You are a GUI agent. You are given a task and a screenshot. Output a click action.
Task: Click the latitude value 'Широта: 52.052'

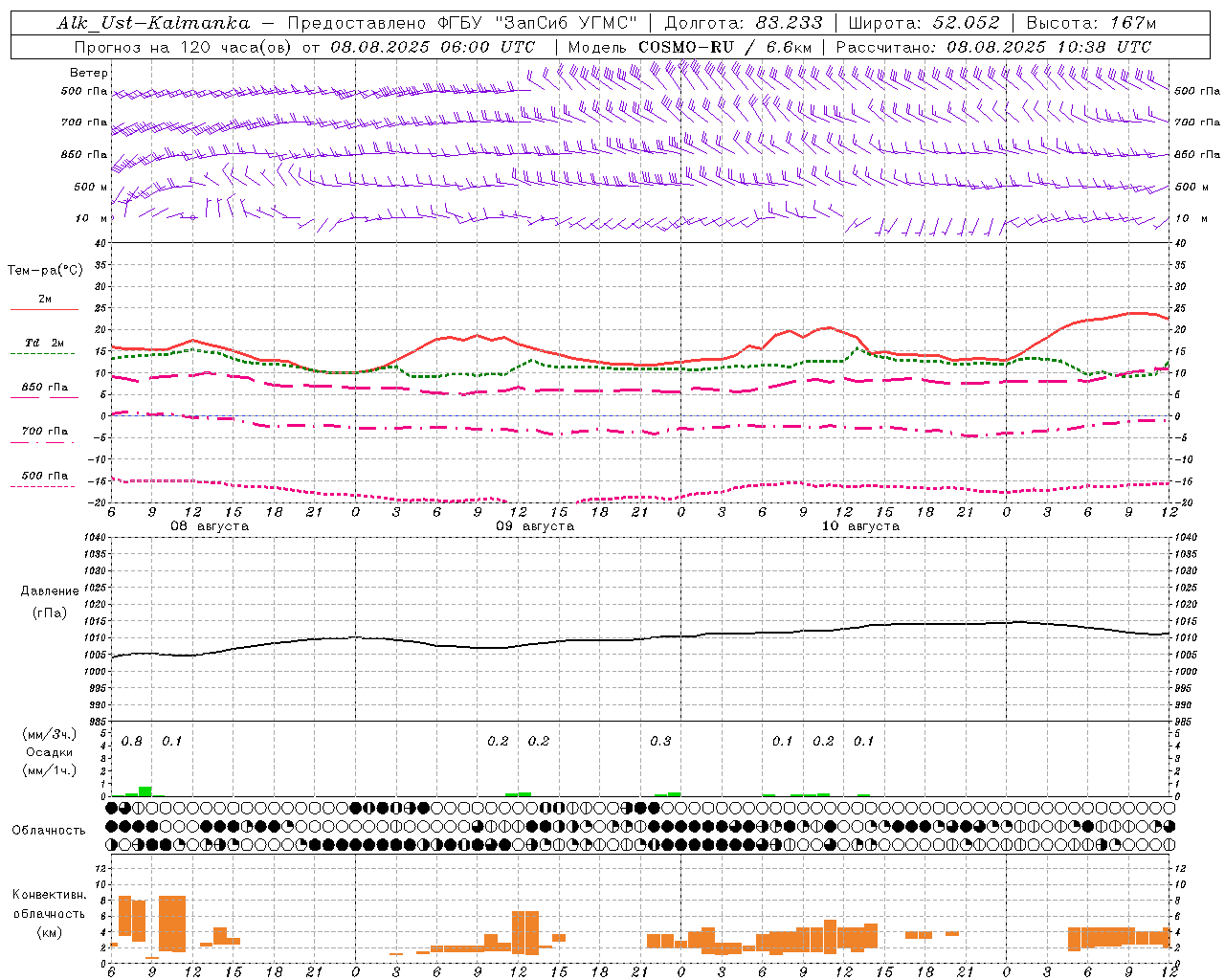(924, 23)
